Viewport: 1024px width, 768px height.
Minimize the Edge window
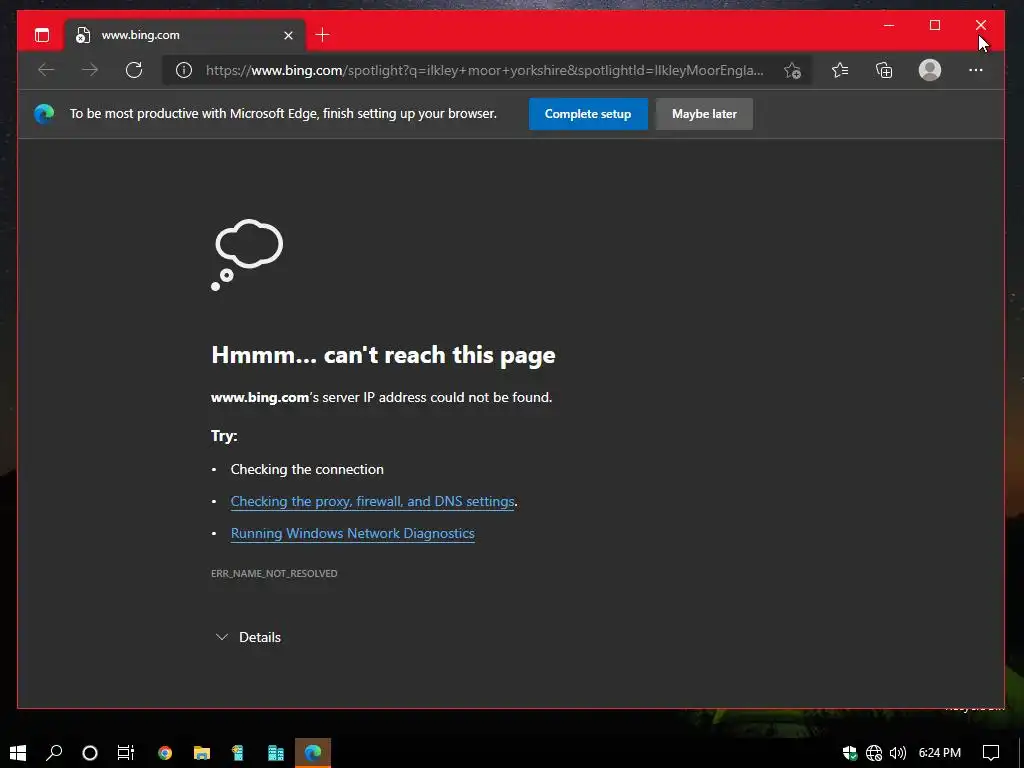click(x=889, y=25)
